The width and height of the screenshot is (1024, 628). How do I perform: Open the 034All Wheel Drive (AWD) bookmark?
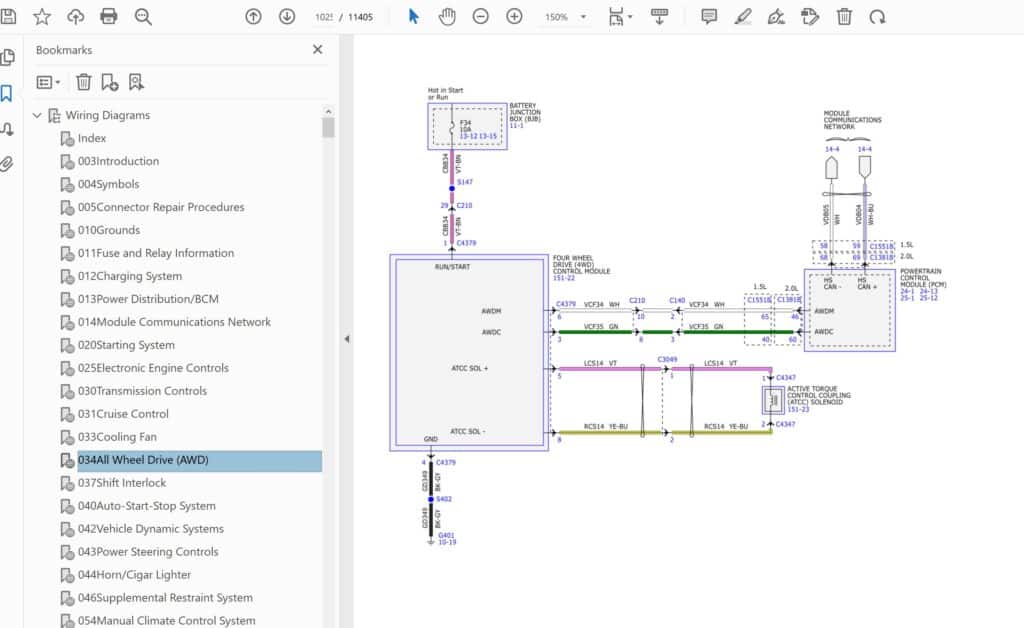pos(143,460)
